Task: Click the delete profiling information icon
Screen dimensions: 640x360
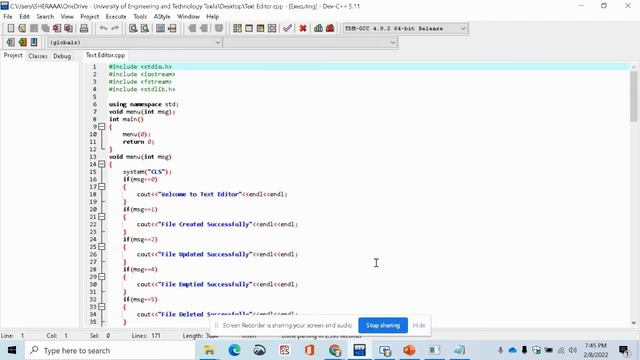Action: 330,28
